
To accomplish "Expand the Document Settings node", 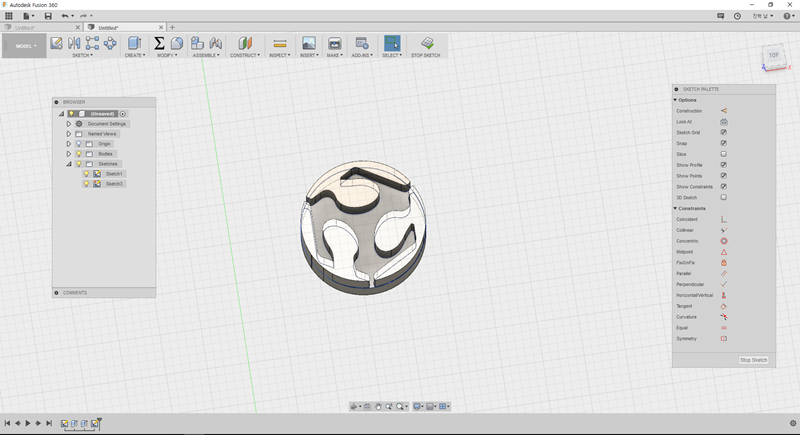I will pos(69,124).
